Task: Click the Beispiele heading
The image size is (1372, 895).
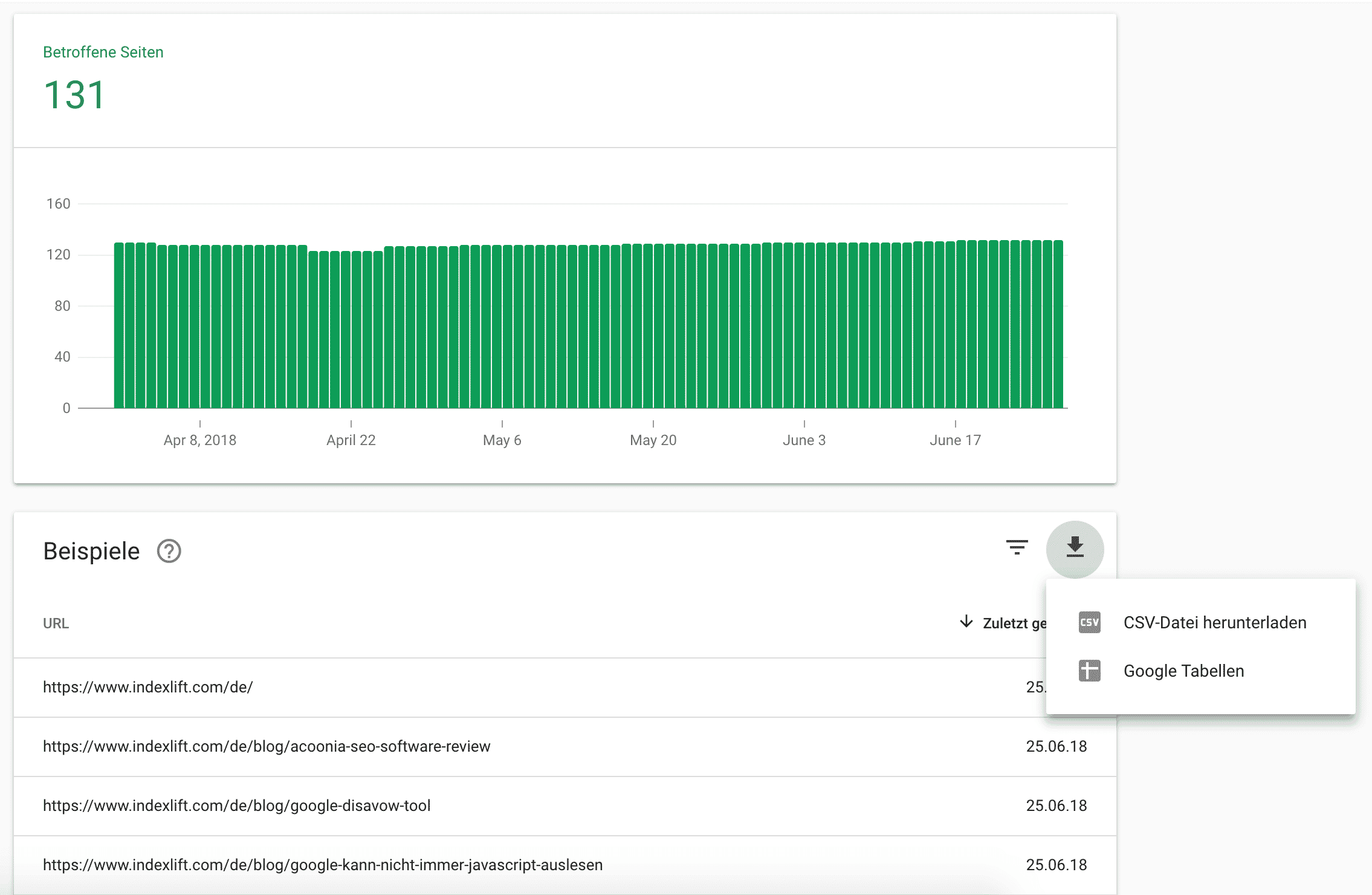Action: coord(91,552)
